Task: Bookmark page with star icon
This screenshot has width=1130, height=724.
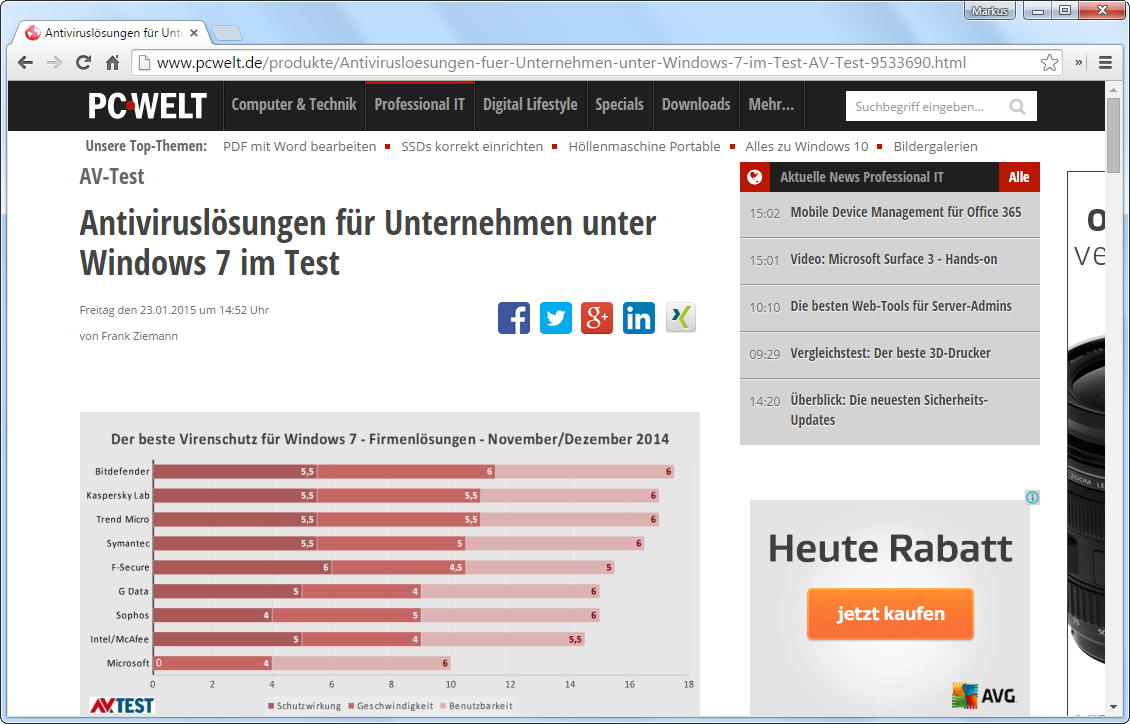Action: 1049,63
